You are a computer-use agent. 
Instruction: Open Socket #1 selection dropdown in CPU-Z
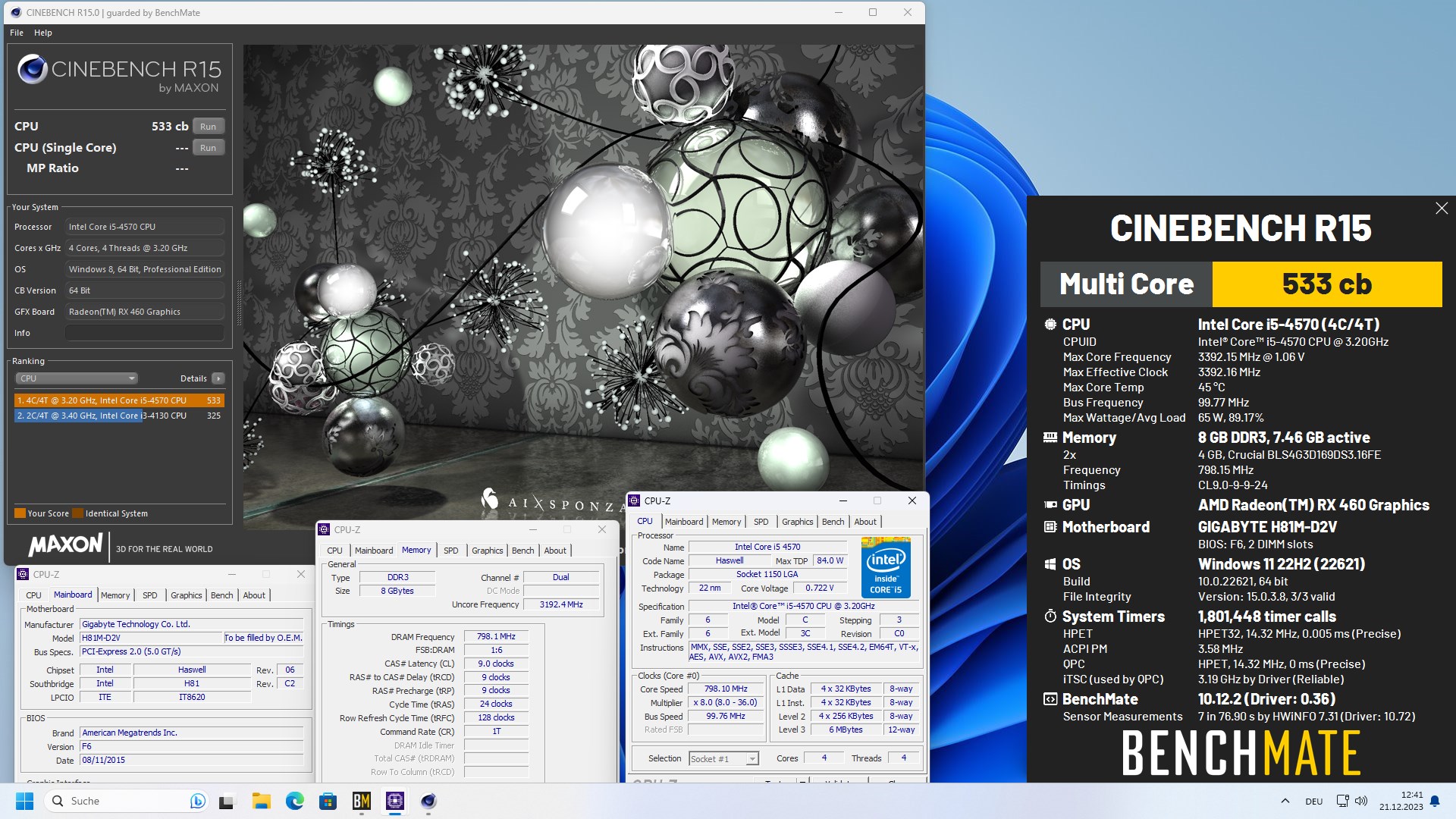[723, 758]
